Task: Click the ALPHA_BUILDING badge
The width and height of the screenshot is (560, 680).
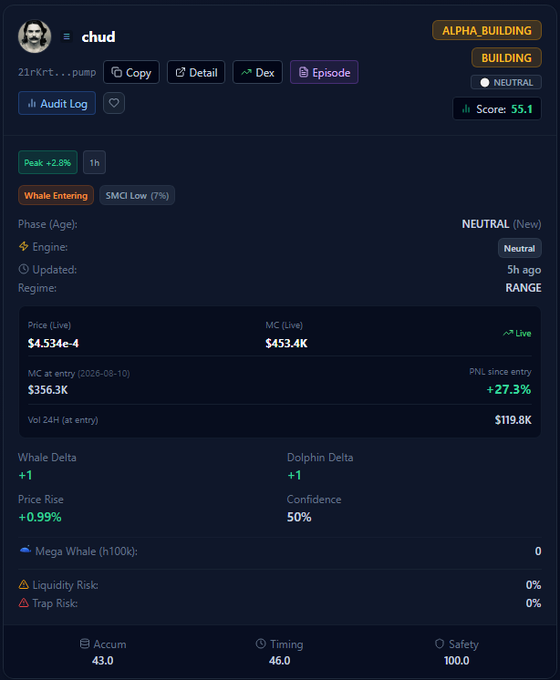Action: click(487, 30)
